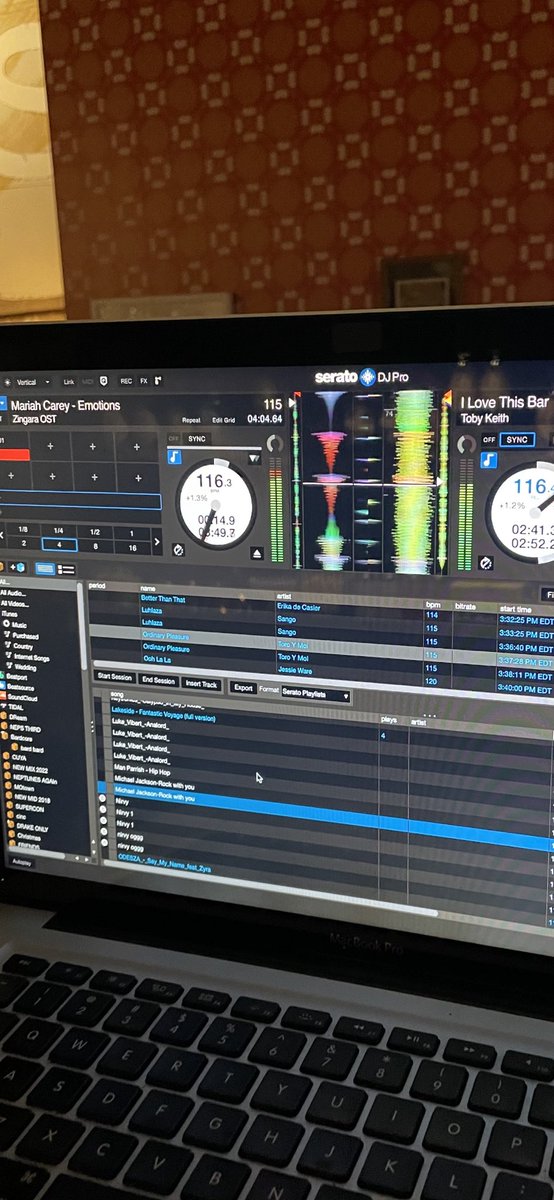
Task: Click the Start Session button
Action: pos(115,679)
